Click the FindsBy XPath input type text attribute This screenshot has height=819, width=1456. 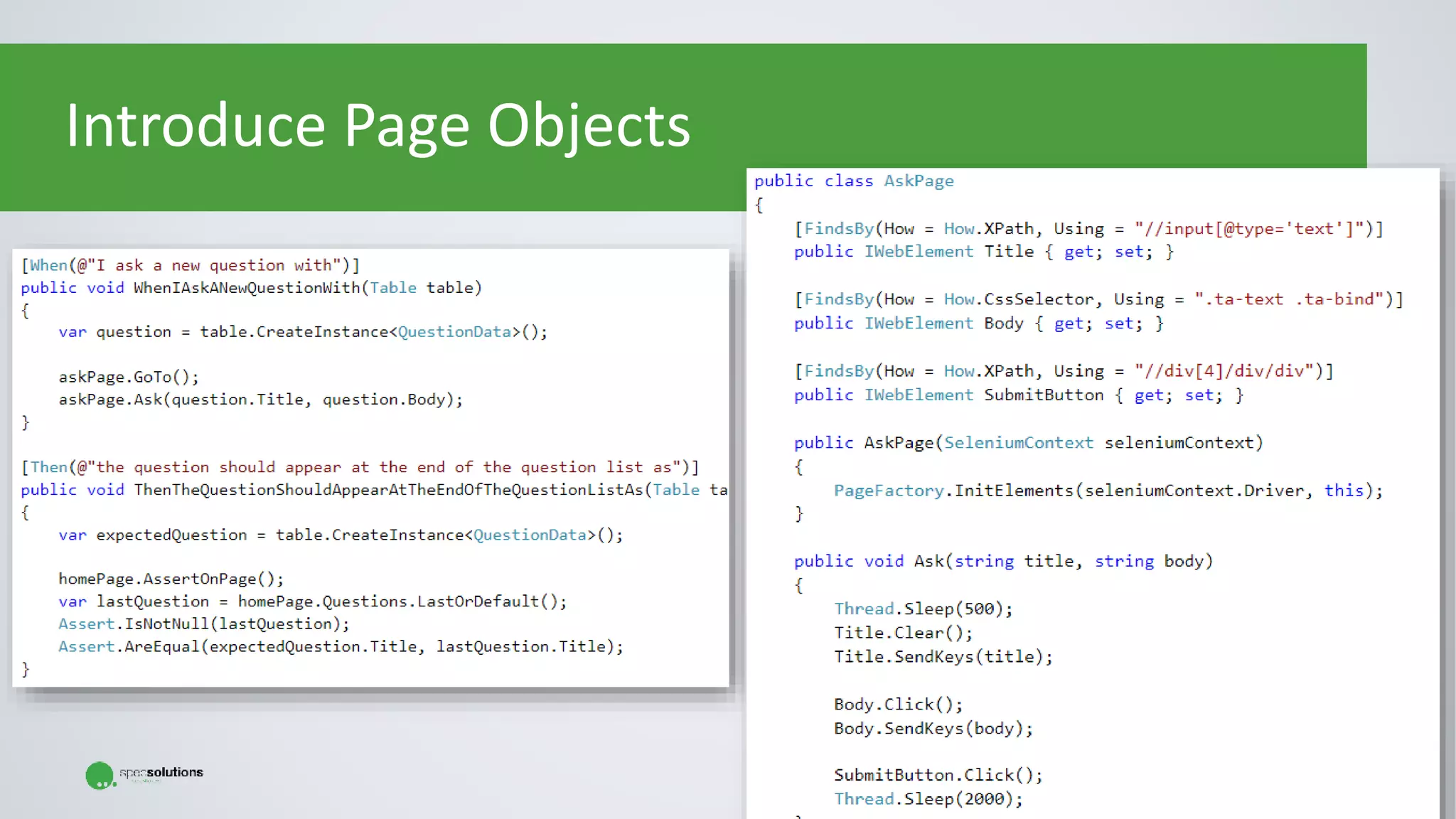(1089, 229)
